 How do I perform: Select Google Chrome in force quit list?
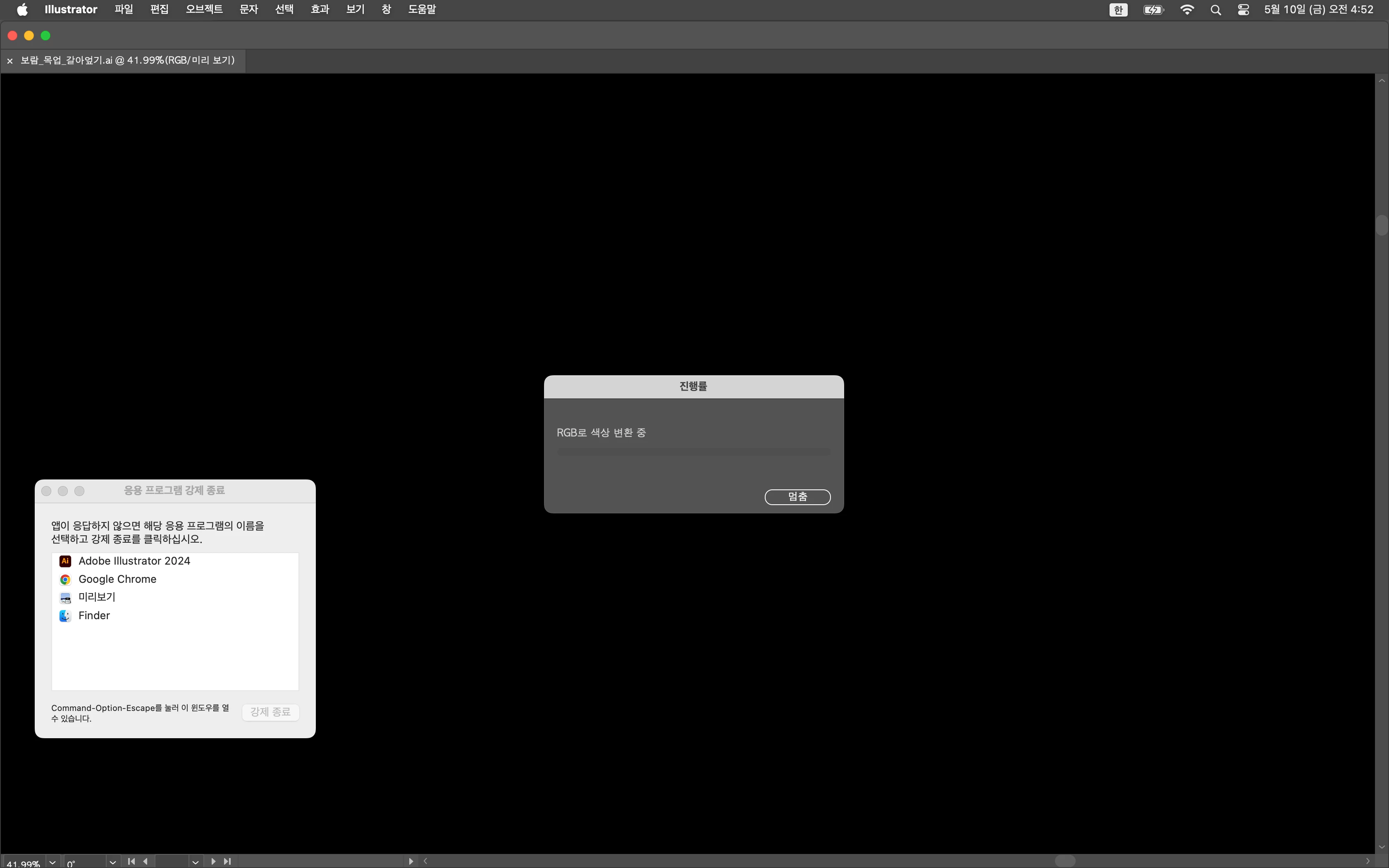click(117, 579)
